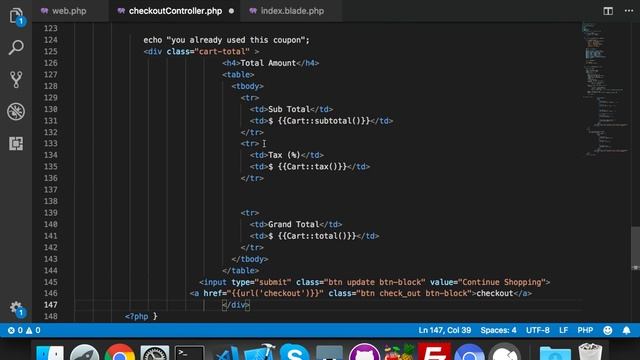This screenshot has width=640, height=360.
Task: Open the Extensions panel icon
Action: click(16, 143)
